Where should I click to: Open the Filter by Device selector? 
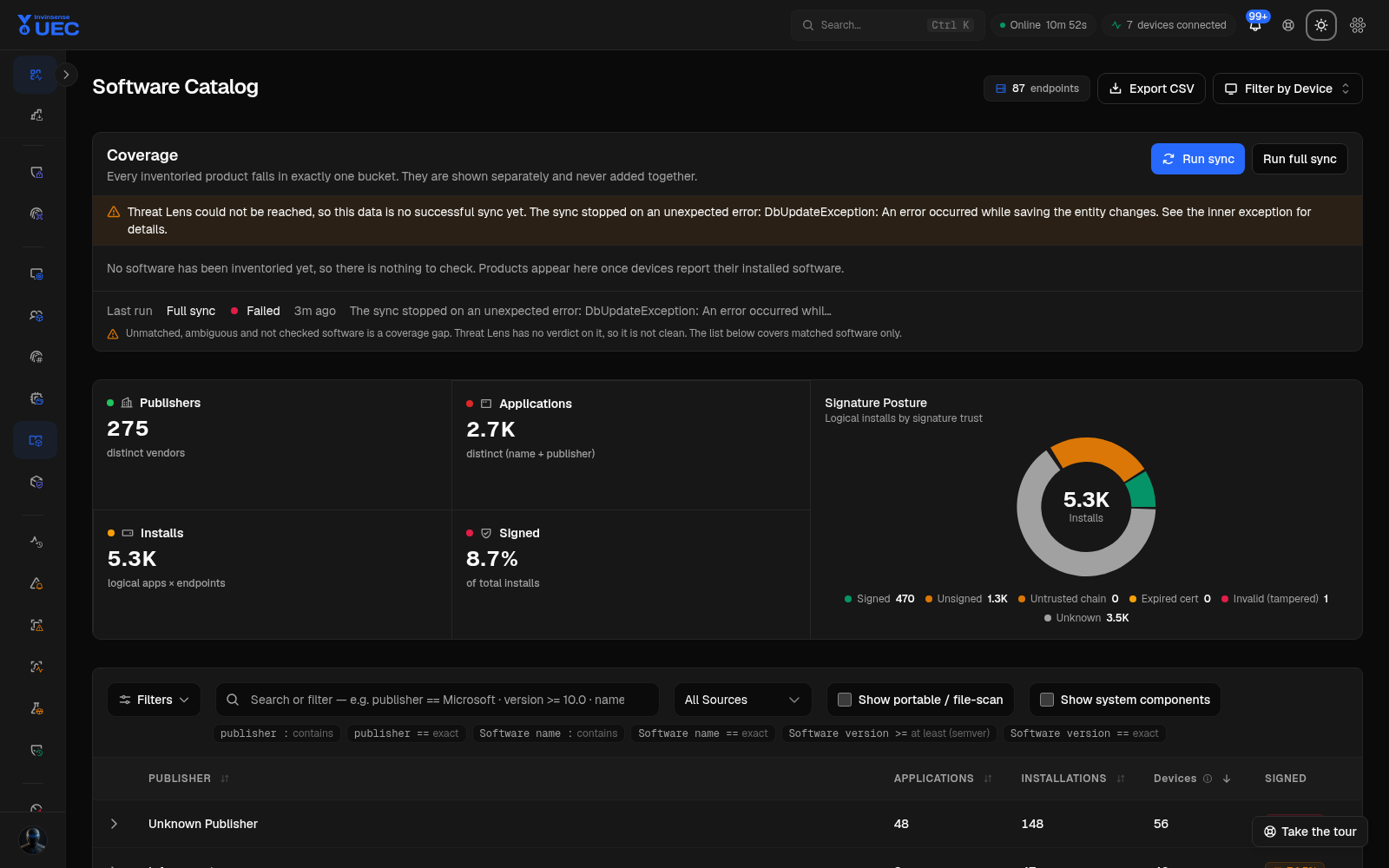click(x=1287, y=89)
